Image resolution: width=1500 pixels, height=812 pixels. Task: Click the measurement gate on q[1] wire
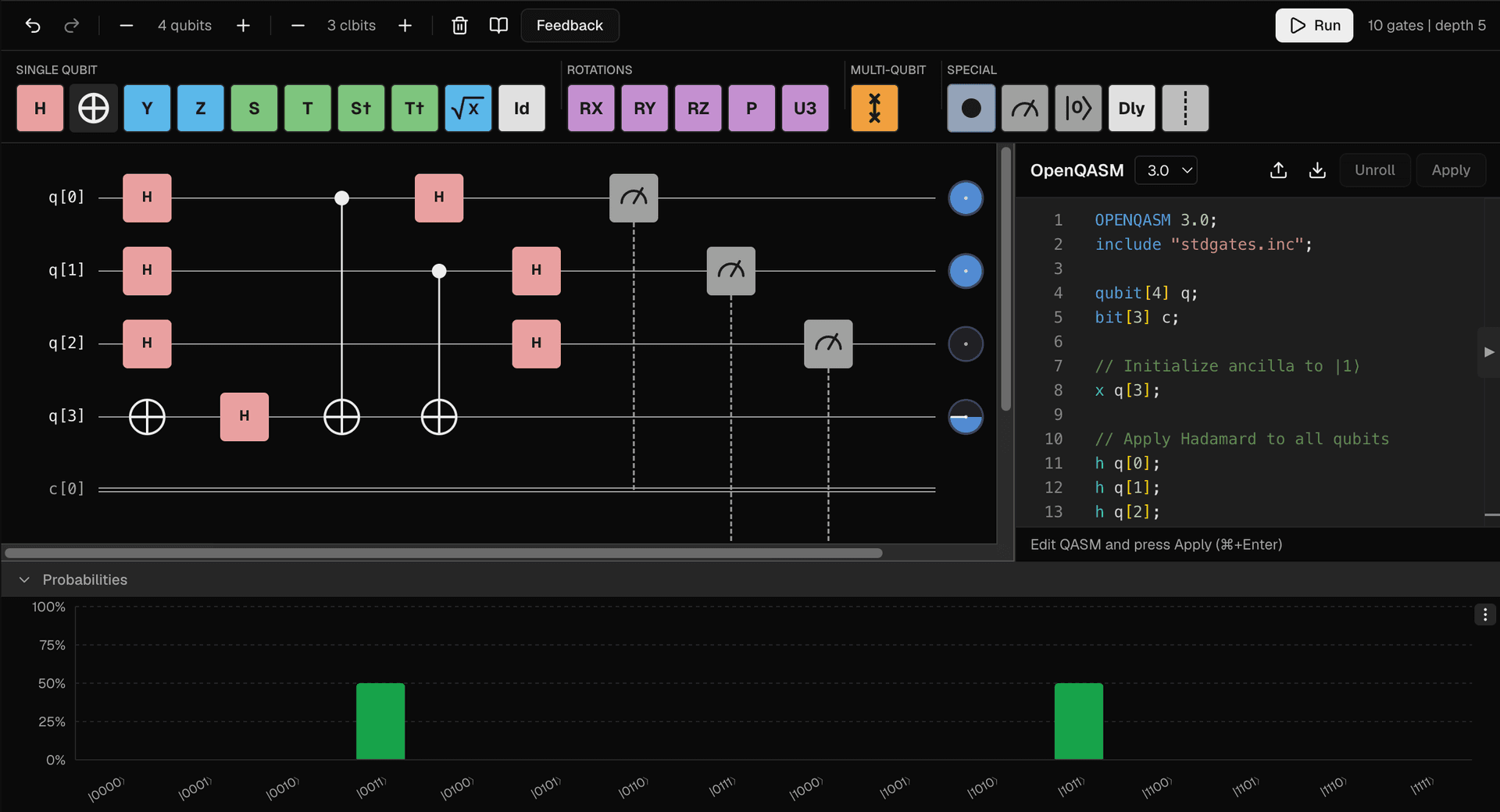[x=731, y=271]
